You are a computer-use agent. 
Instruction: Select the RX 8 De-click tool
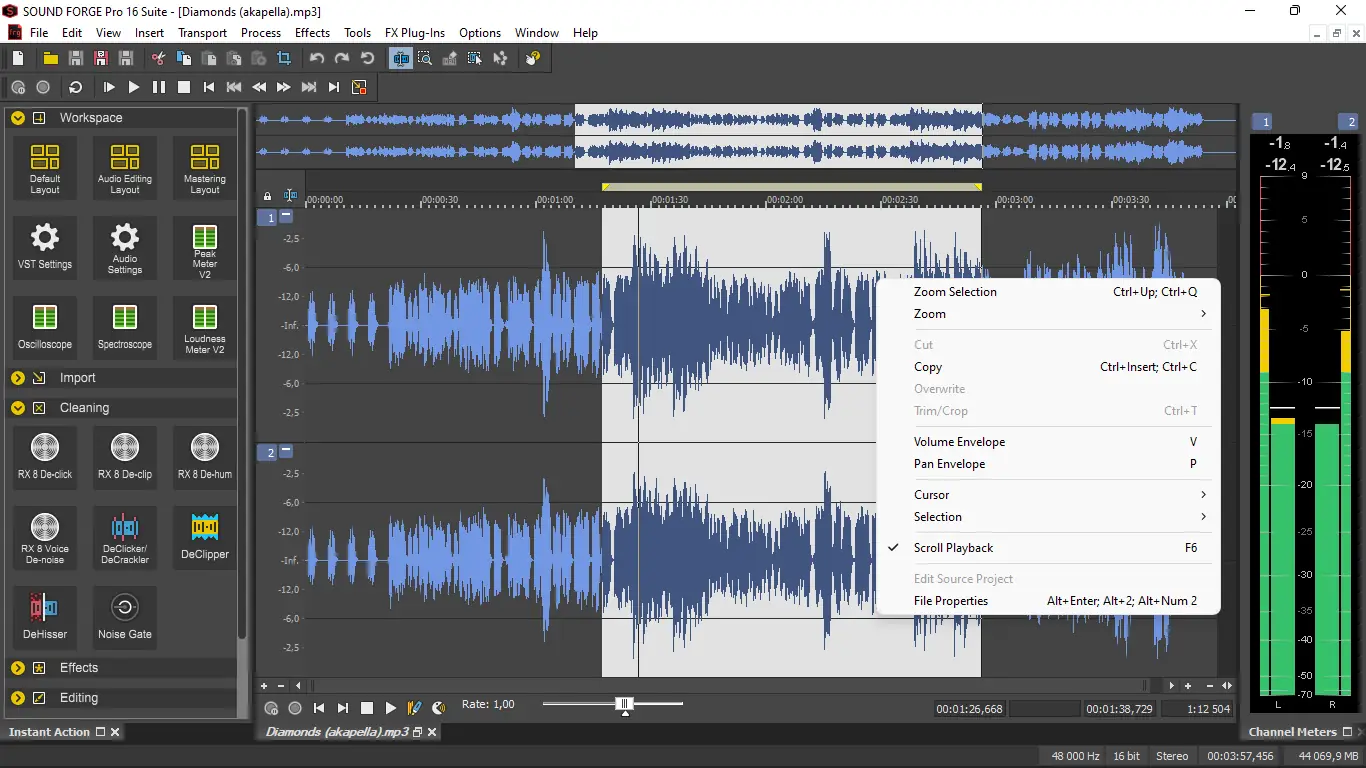click(44, 457)
